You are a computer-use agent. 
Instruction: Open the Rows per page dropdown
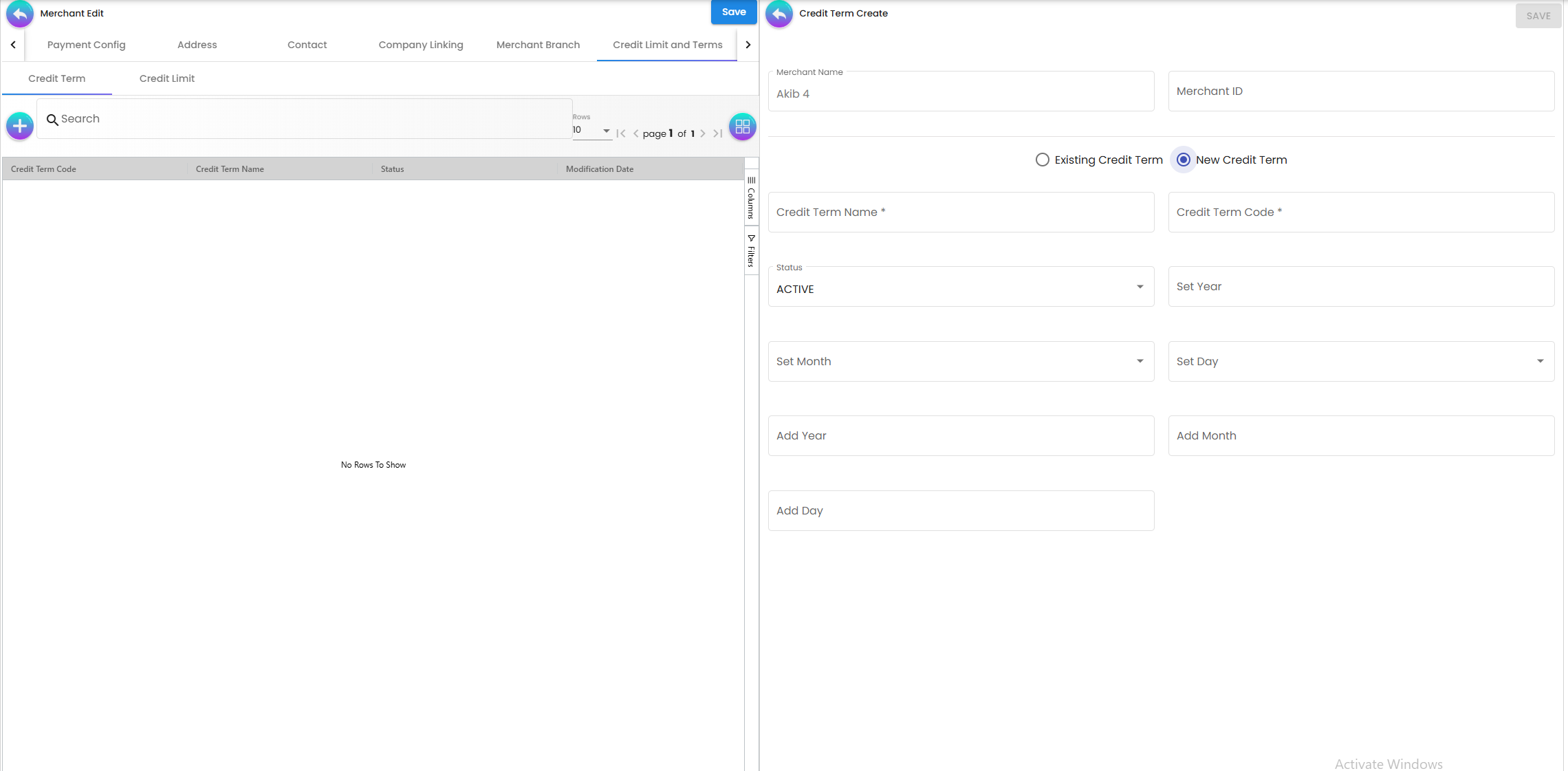coord(592,130)
